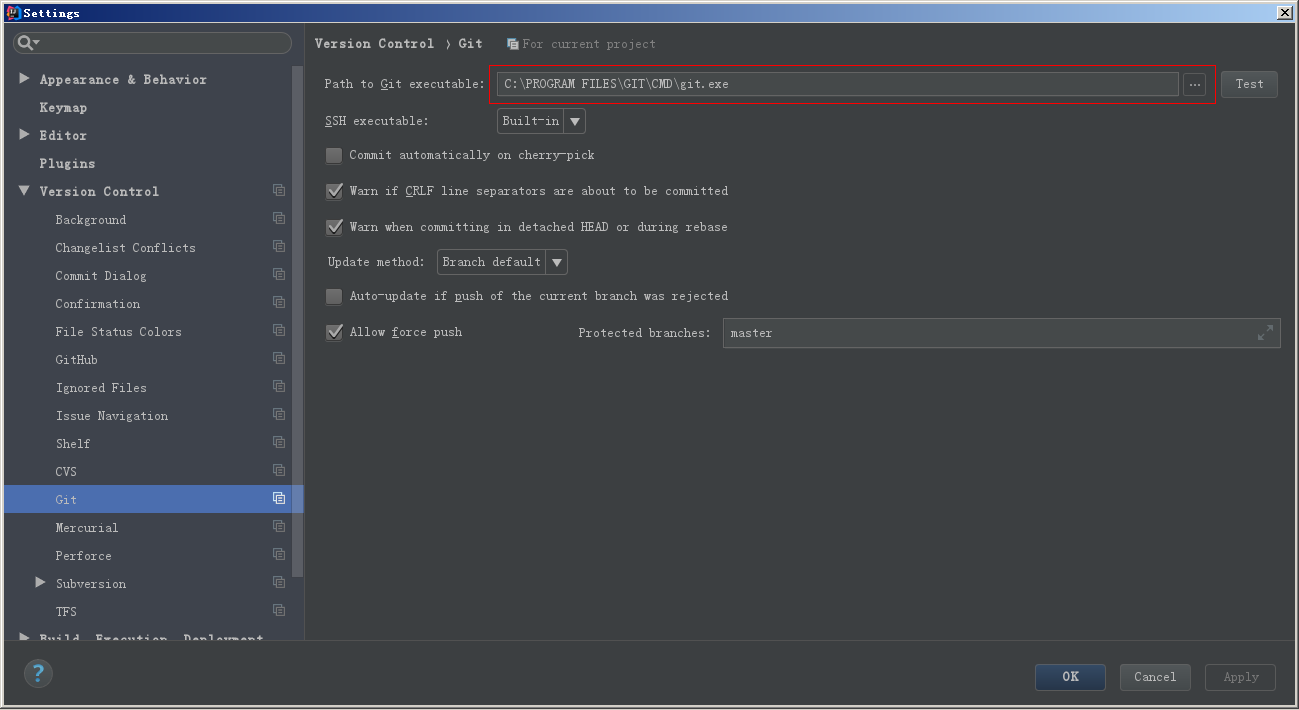Select Confirmation in the settings tree
Image resolution: width=1299 pixels, height=710 pixels.
pos(98,303)
